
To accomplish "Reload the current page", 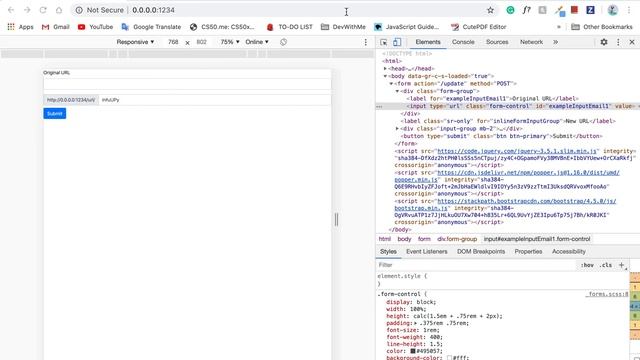I will pos(43,10).
